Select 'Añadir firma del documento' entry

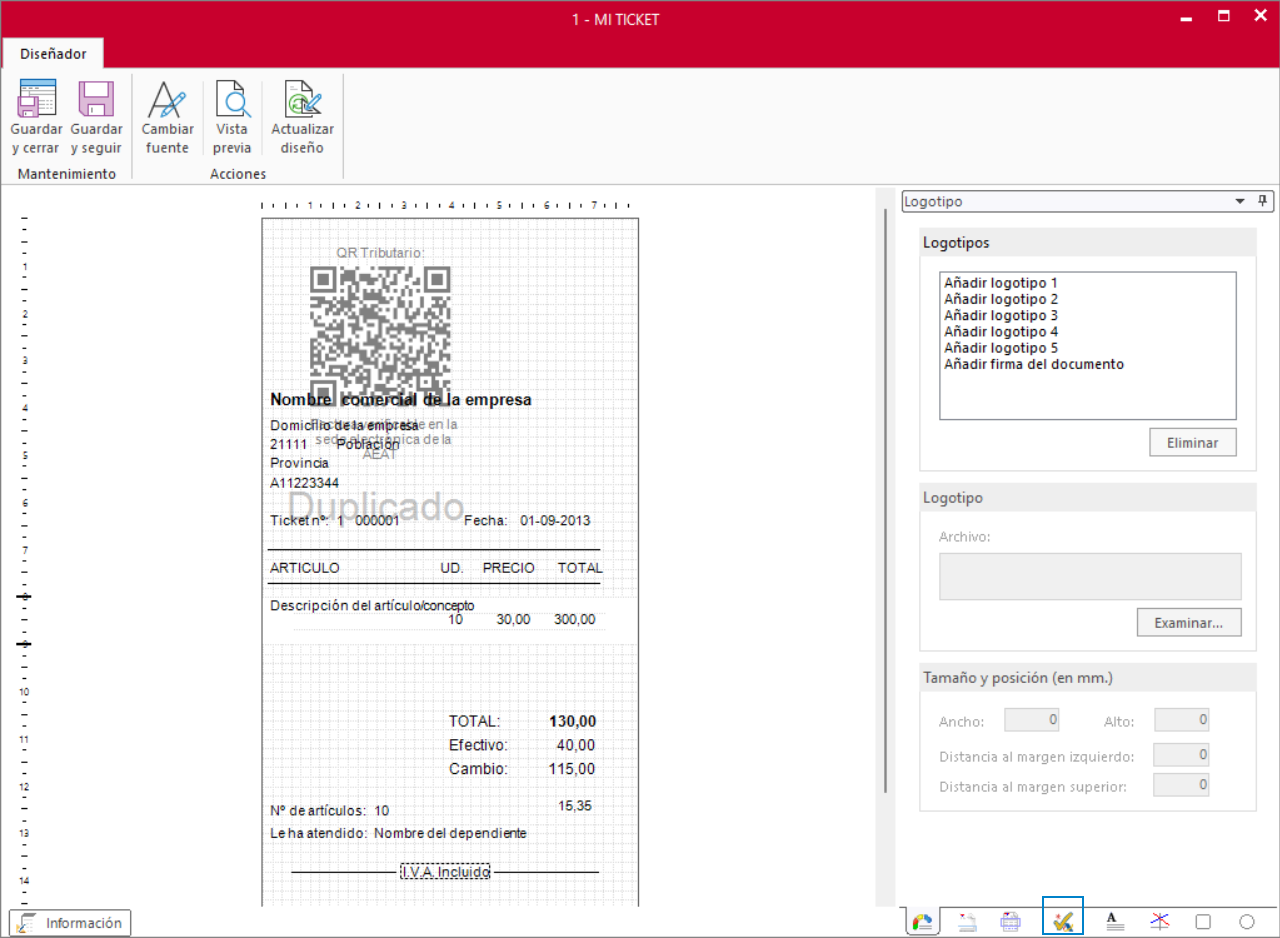pyautogui.click(x=1034, y=364)
